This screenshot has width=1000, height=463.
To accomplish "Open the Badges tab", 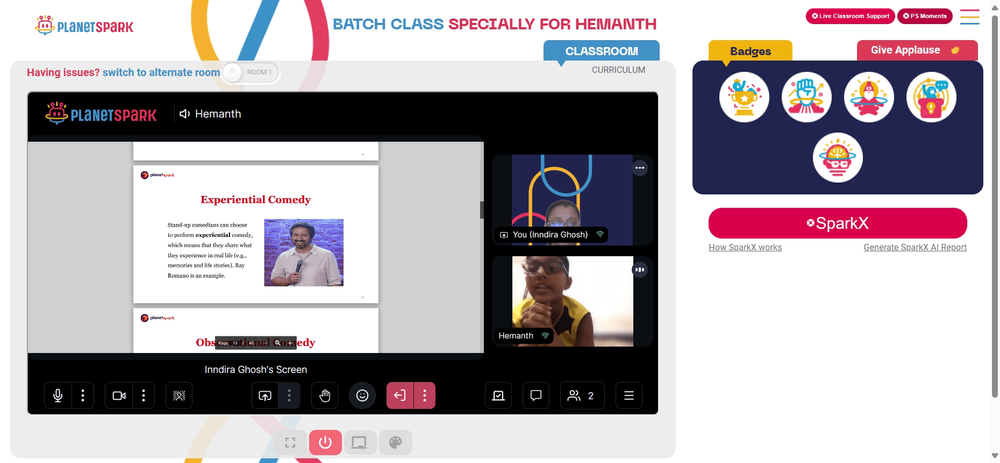I will tap(751, 52).
